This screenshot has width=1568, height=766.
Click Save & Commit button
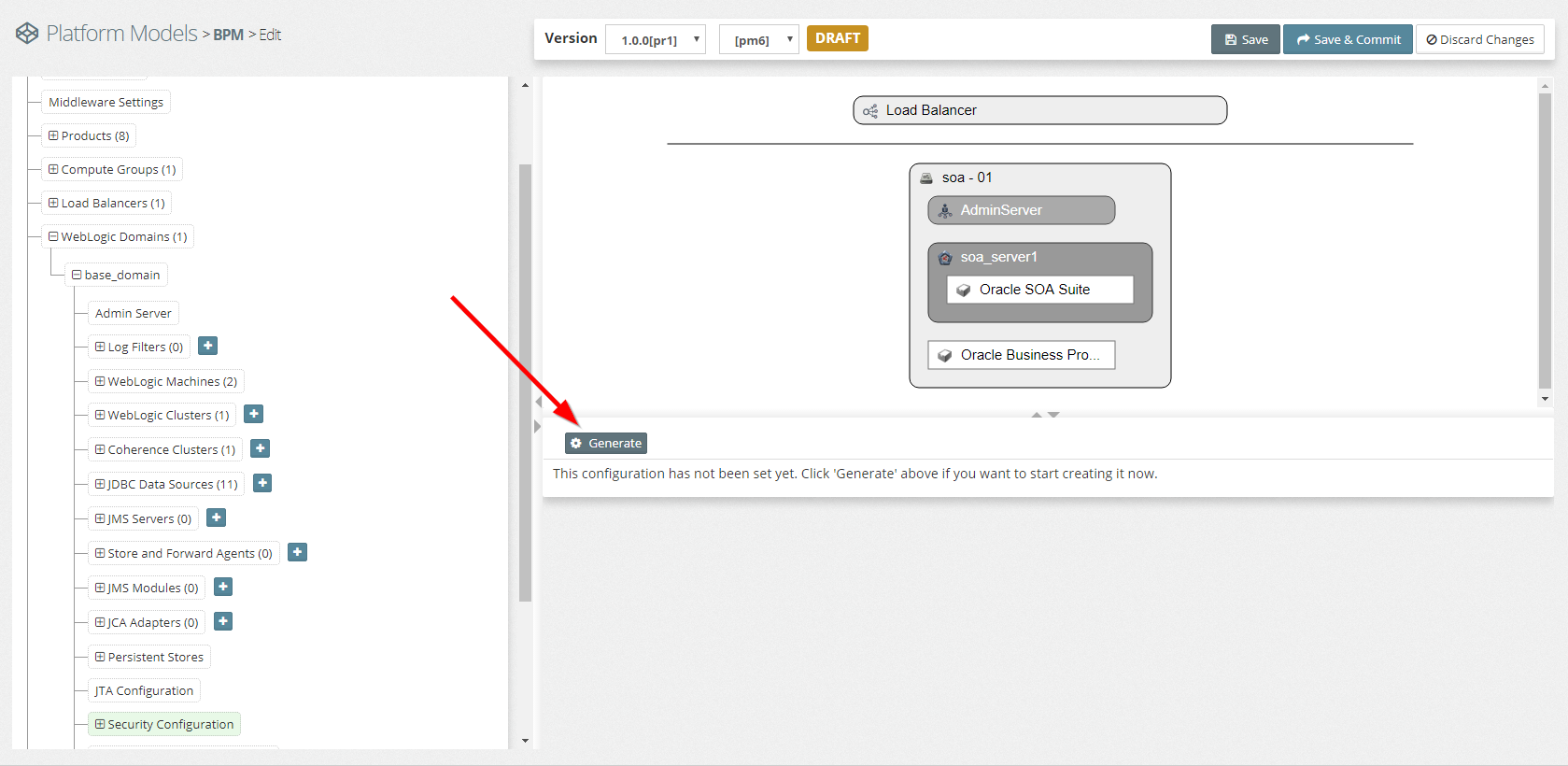pos(1347,39)
